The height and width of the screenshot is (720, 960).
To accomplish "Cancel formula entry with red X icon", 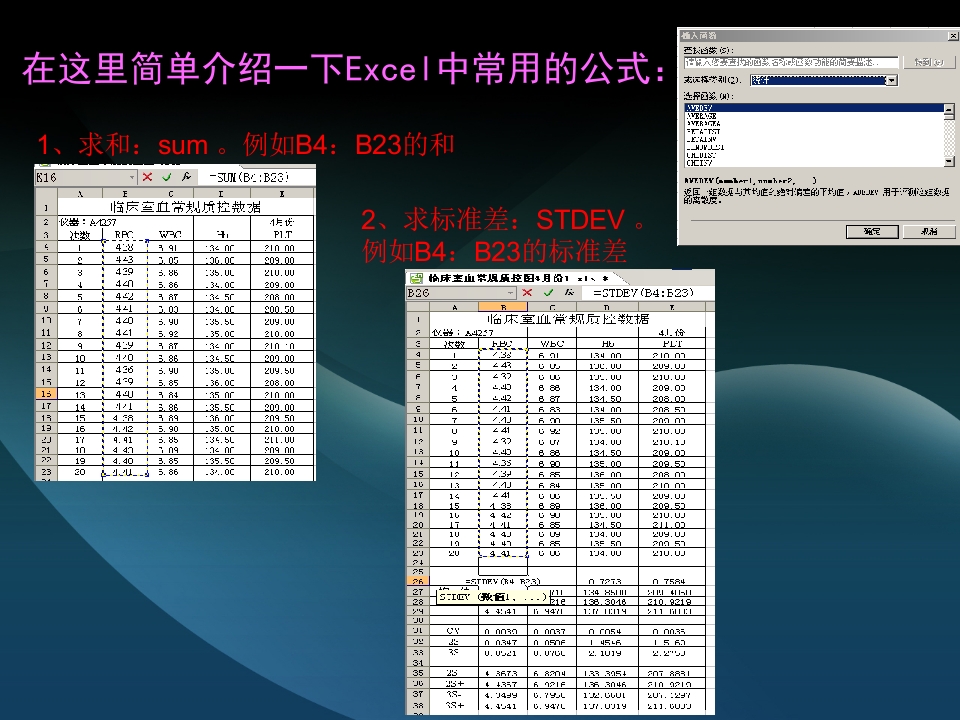I will pos(147,177).
